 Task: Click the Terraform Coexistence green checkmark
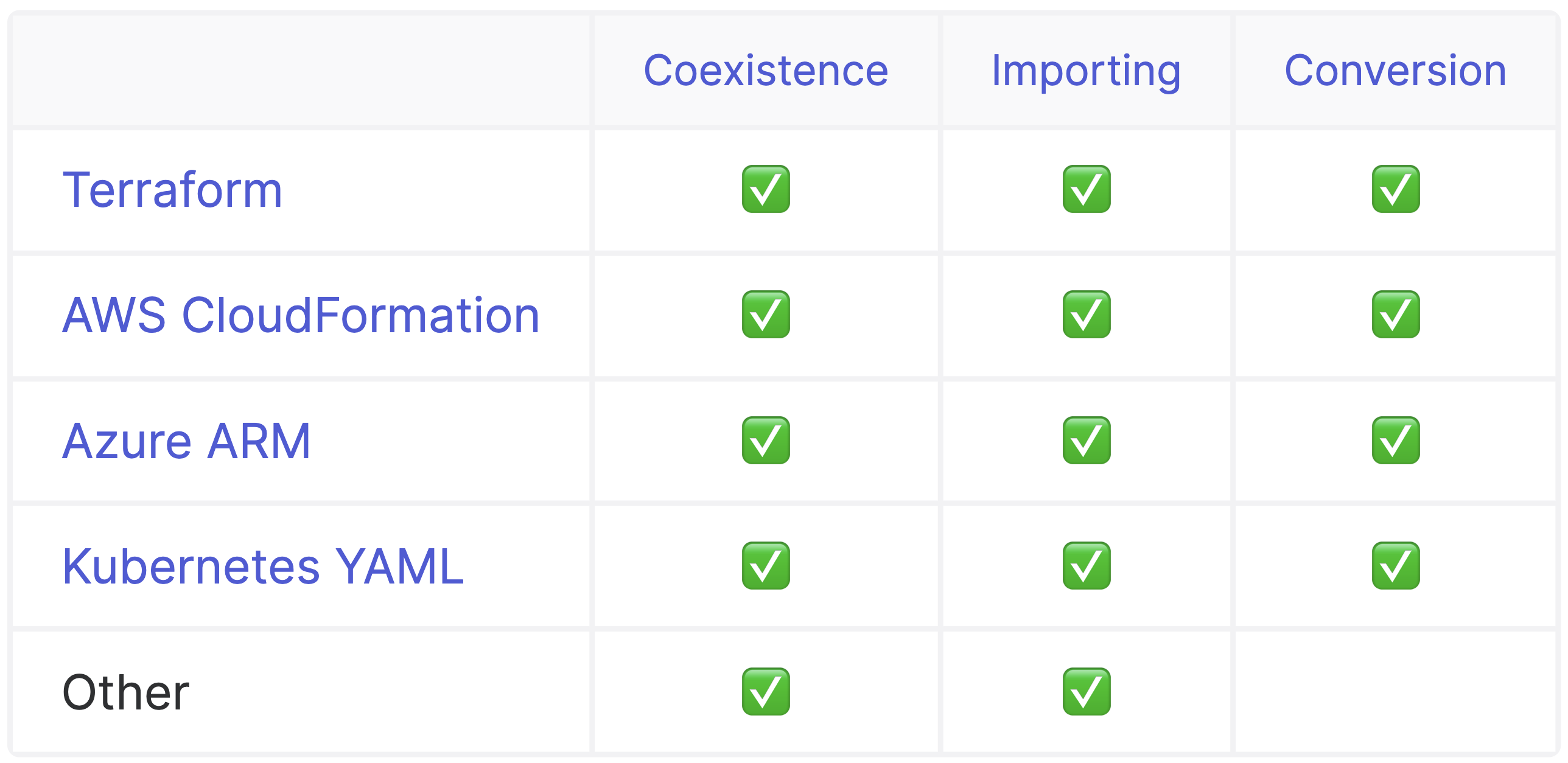coord(766,189)
